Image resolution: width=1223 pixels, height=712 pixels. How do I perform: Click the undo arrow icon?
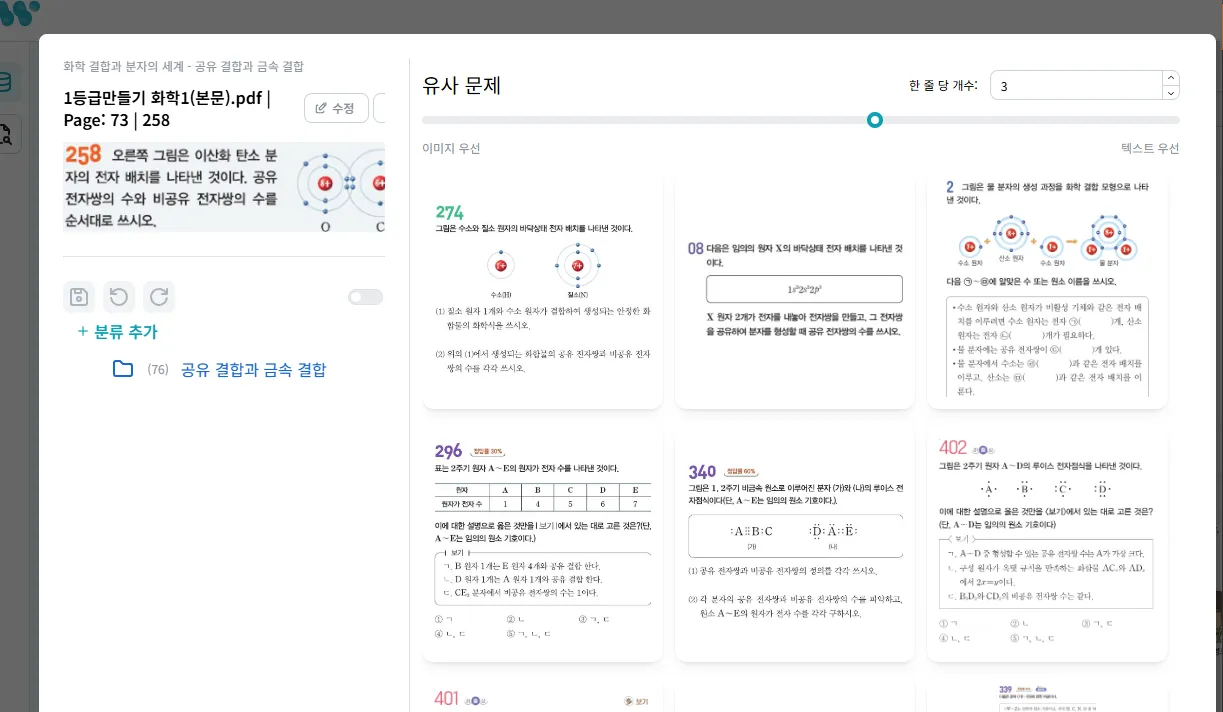tap(119, 297)
